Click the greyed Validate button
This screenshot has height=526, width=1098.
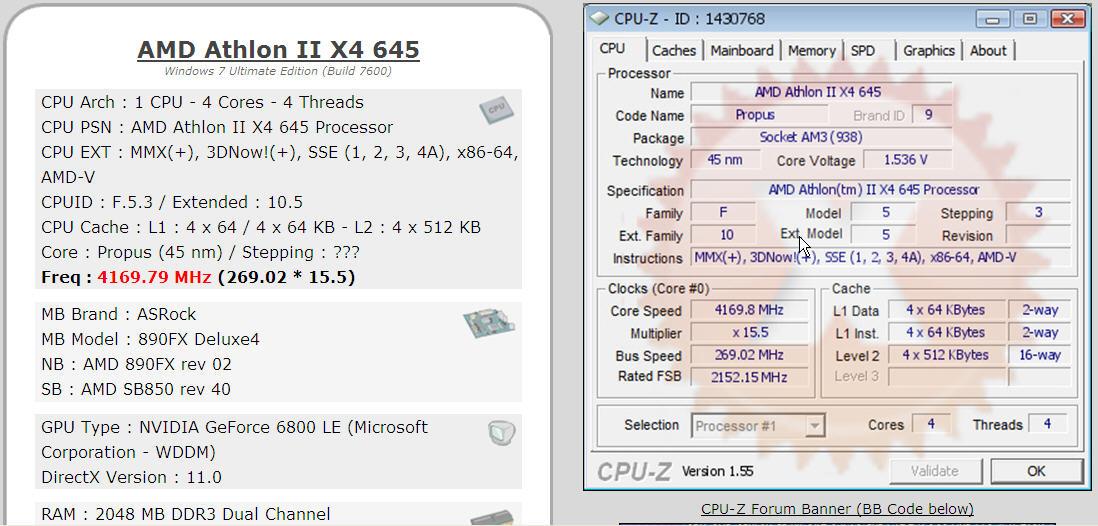pyautogui.click(x=935, y=471)
